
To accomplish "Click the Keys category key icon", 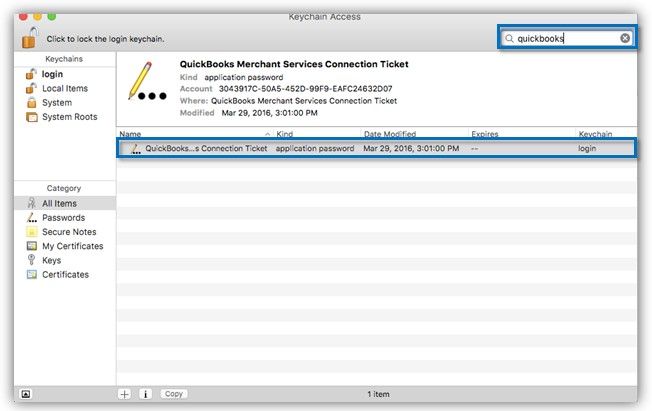I will pyautogui.click(x=31, y=260).
